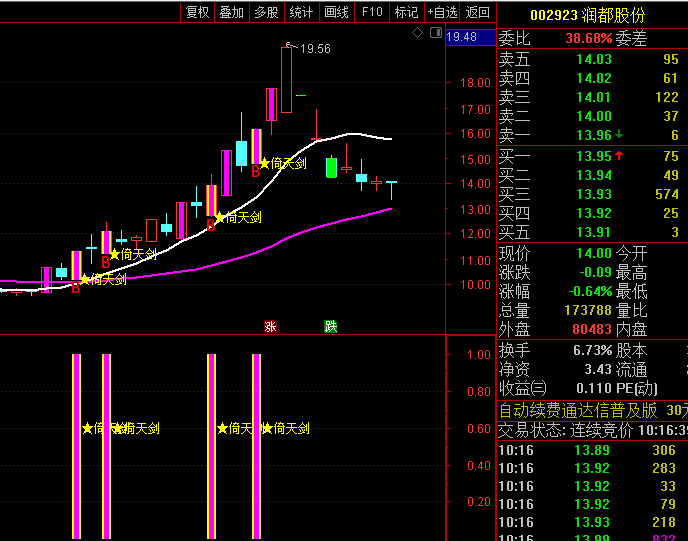Select the 买一 bid price 13.95 row
Image resolution: width=688 pixels, height=541 pixels.
tap(591, 156)
